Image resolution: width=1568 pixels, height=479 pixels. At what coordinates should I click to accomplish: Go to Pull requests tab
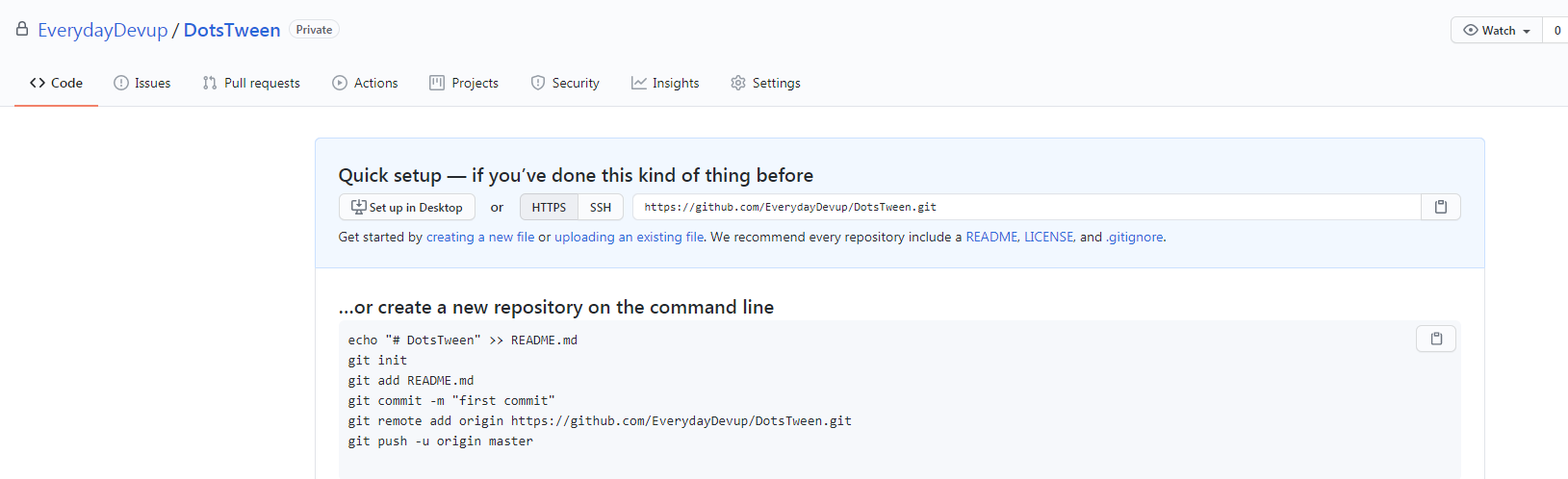pyautogui.click(x=251, y=83)
